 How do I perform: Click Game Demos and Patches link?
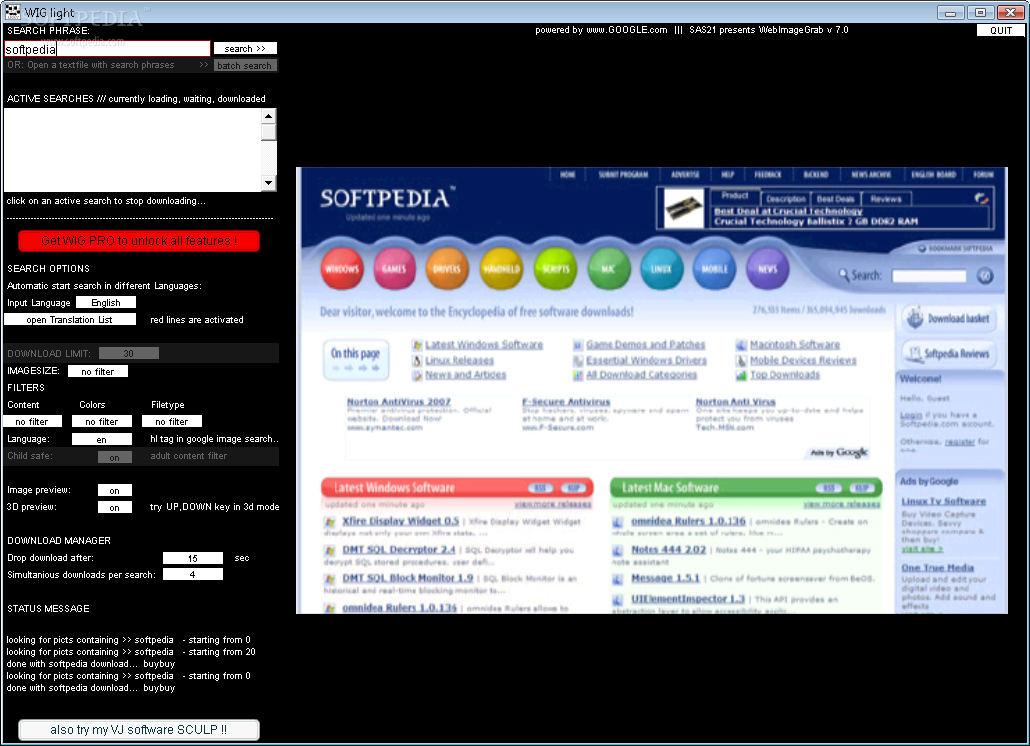click(x=645, y=345)
